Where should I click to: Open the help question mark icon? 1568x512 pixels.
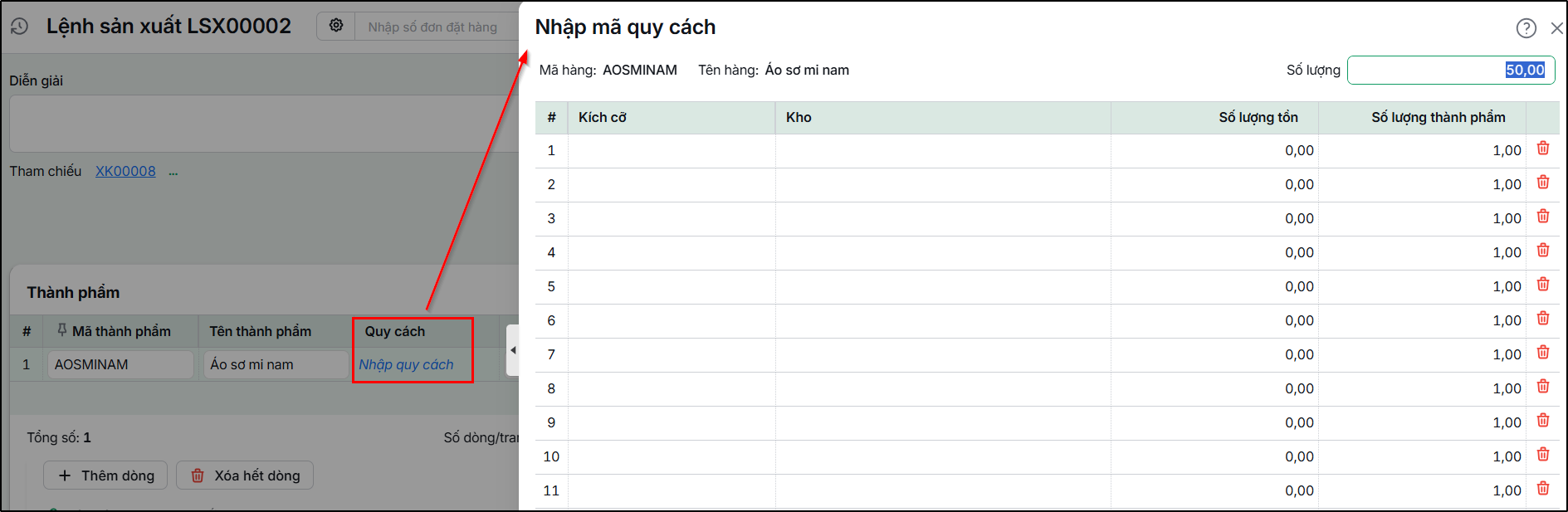[x=1526, y=28]
